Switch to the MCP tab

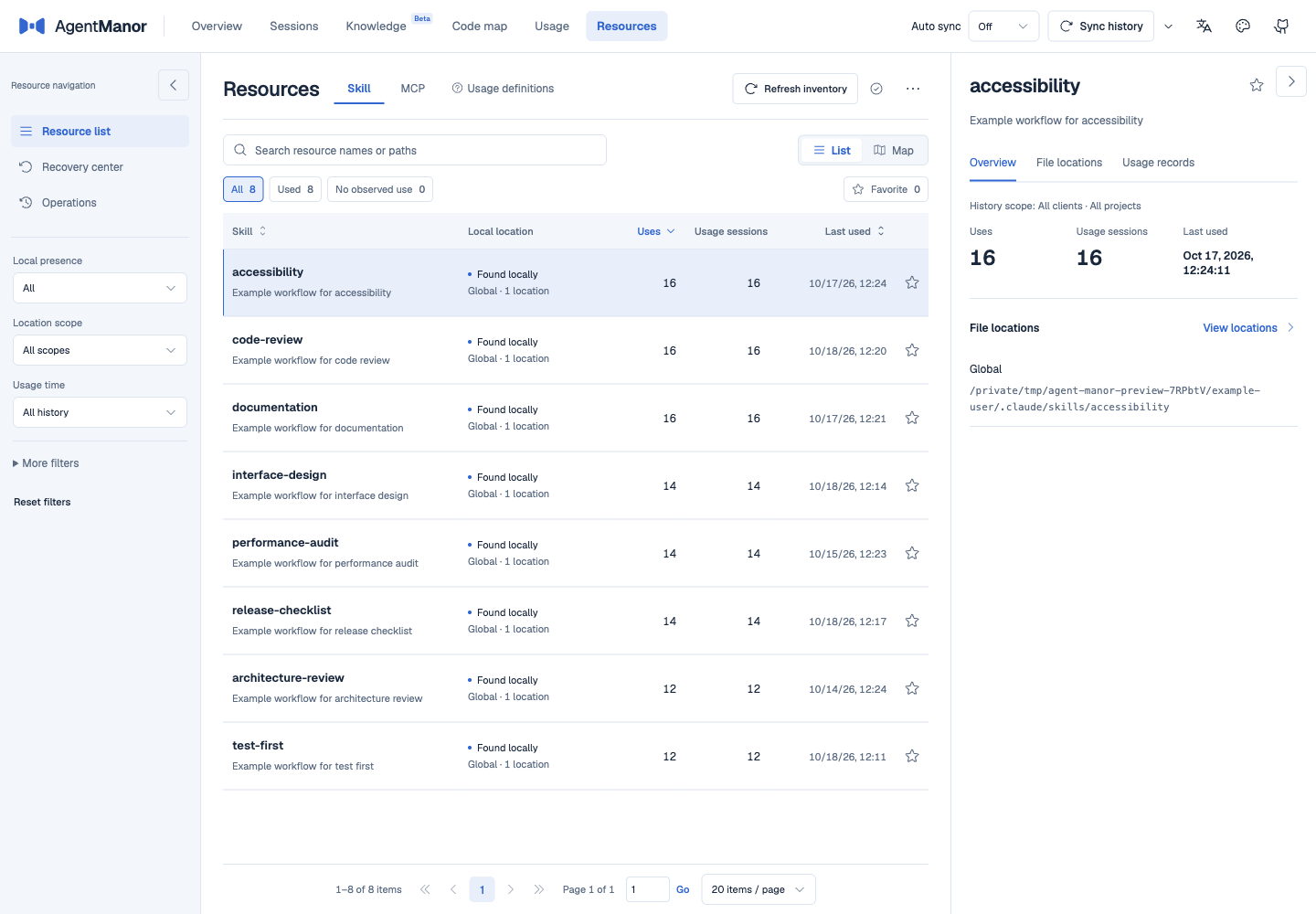(x=413, y=89)
